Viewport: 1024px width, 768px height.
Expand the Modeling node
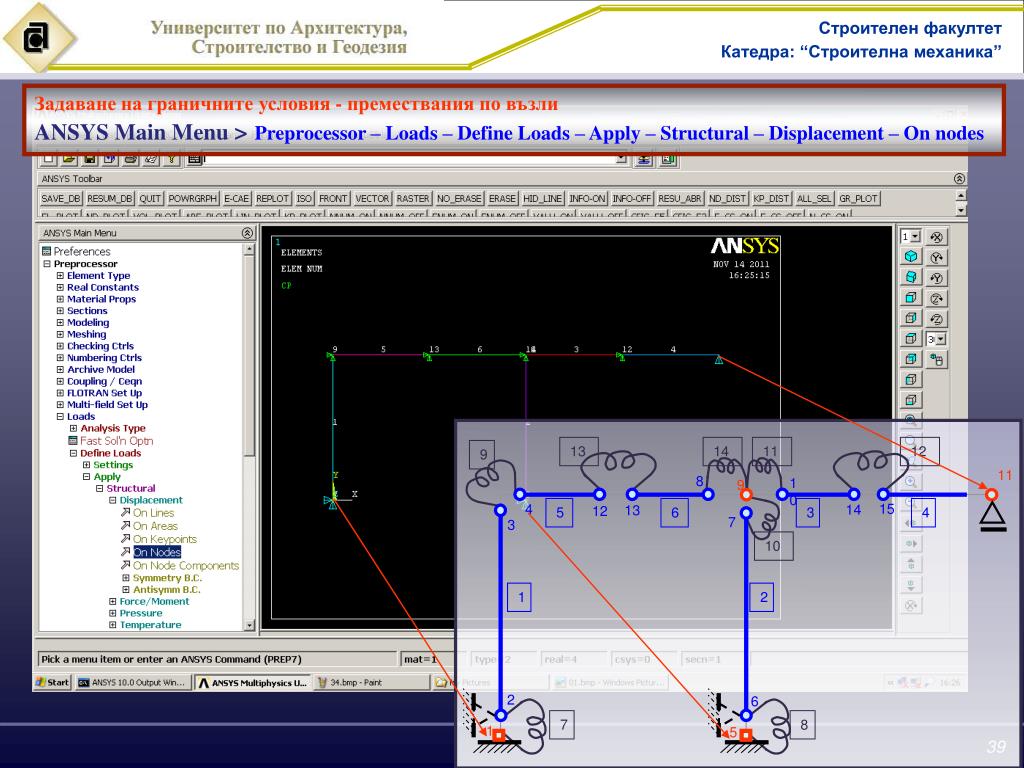pos(60,323)
